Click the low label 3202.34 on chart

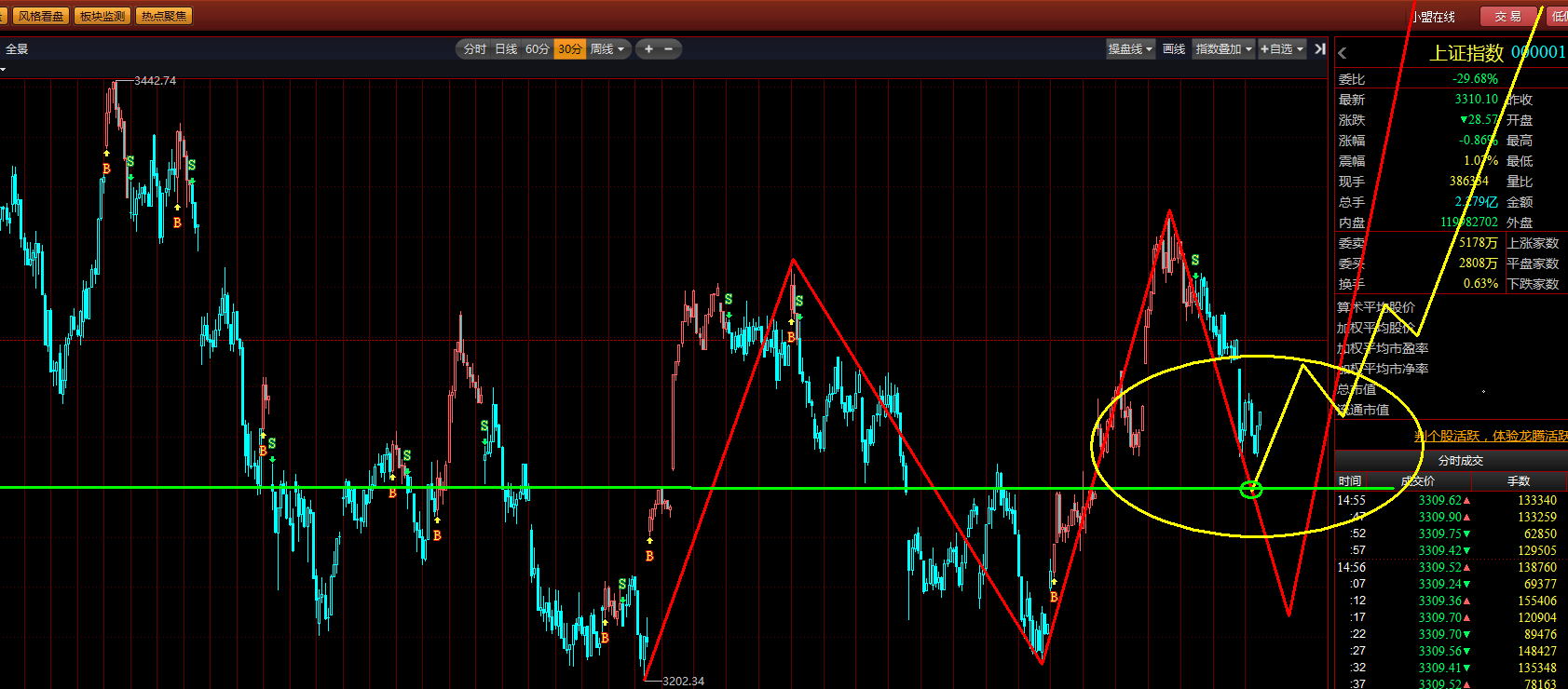(683, 681)
